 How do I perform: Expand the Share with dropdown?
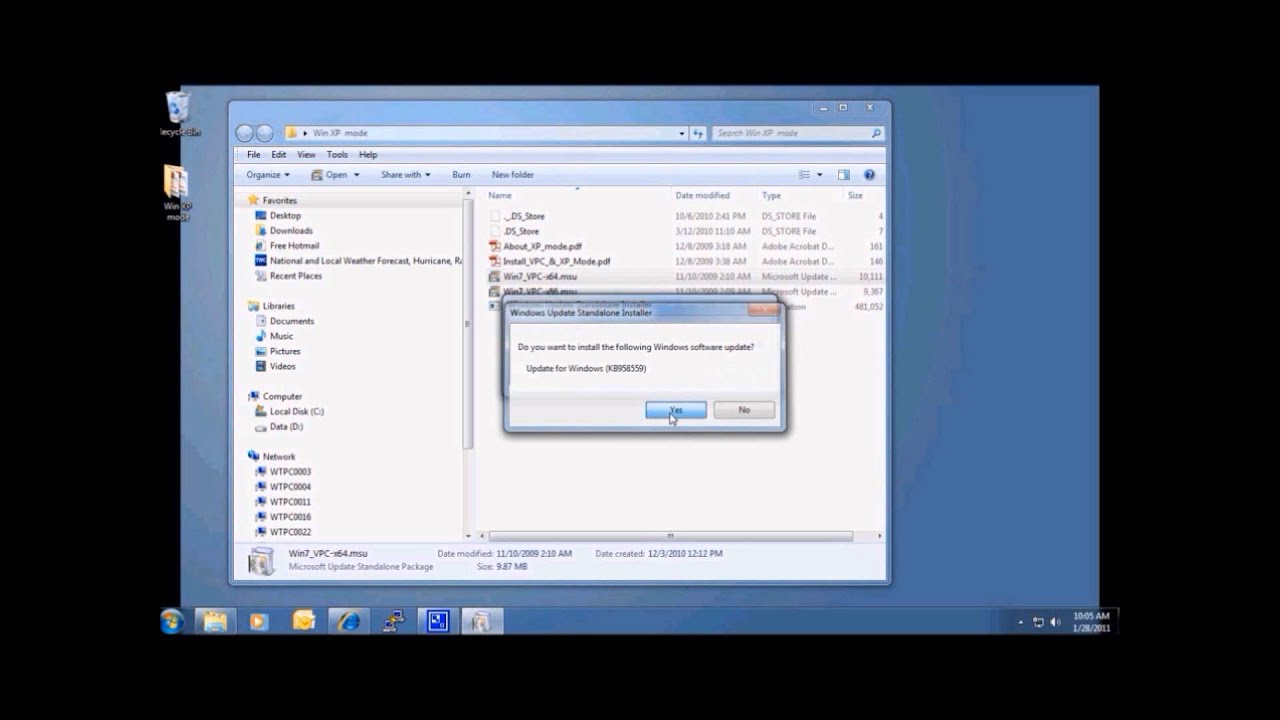tap(405, 175)
